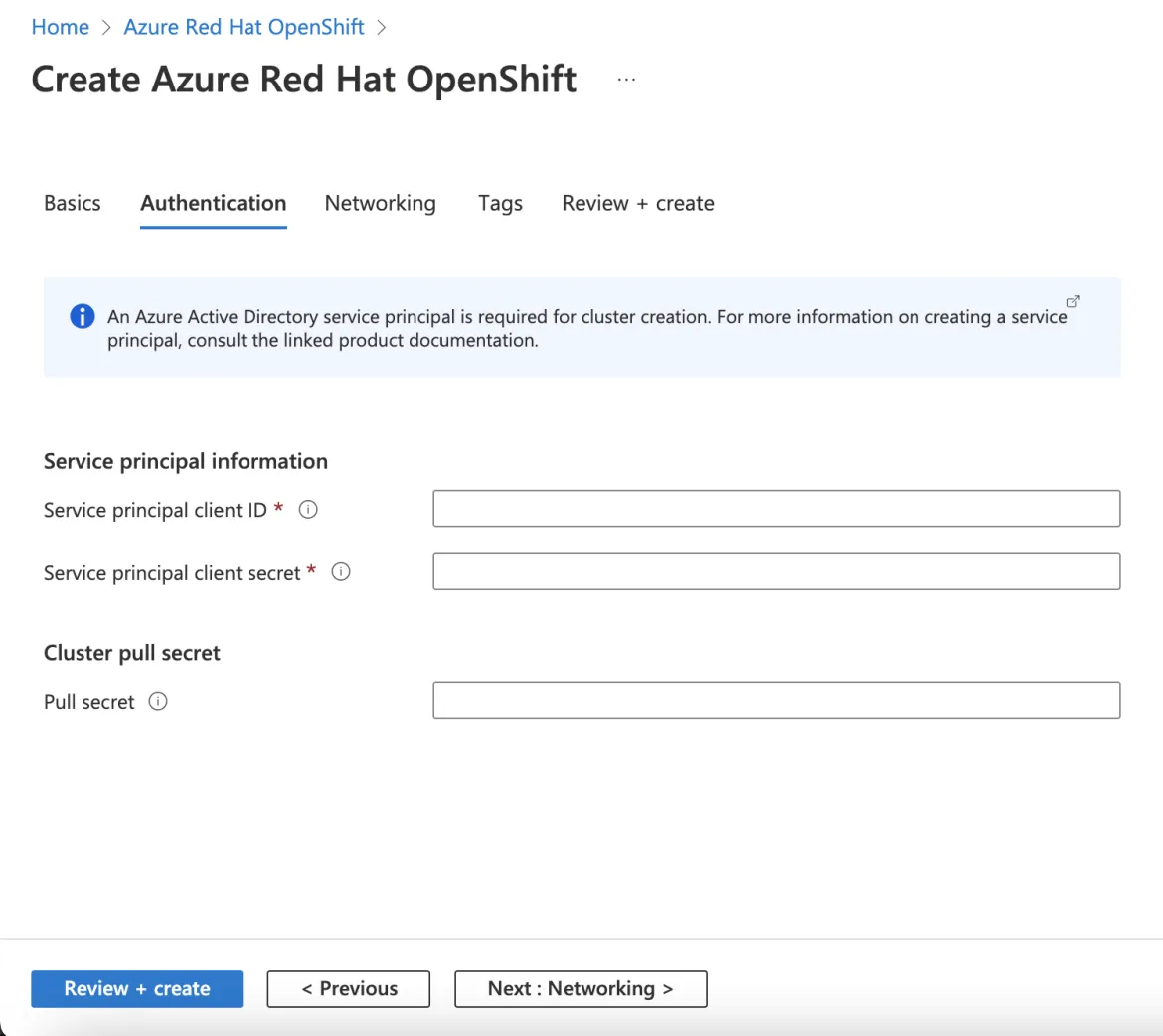This screenshot has height=1036, width=1163.
Task: Click the ellipsis next to the page title
Action: click(x=625, y=80)
